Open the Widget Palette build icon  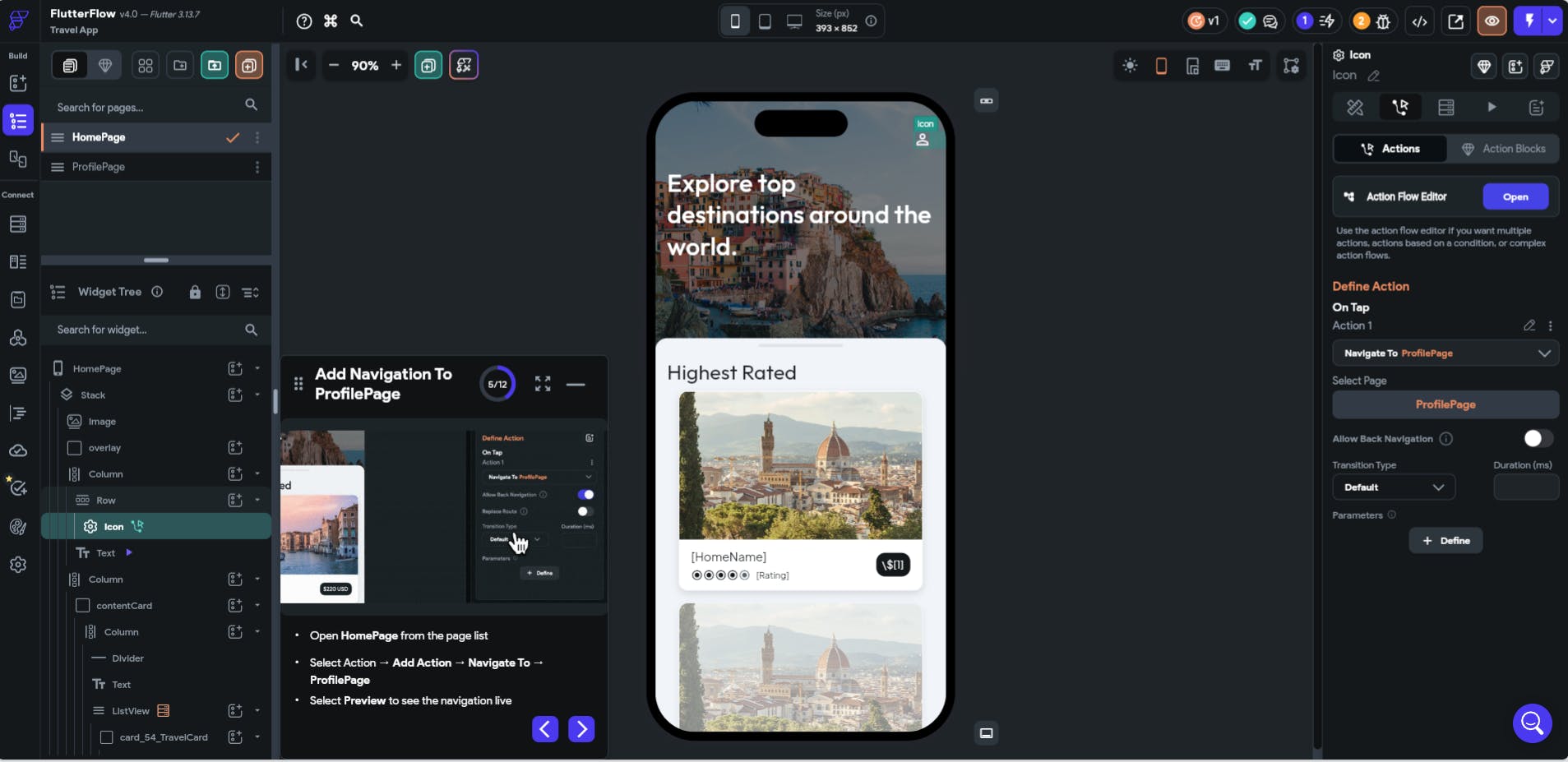coord(18,83)
